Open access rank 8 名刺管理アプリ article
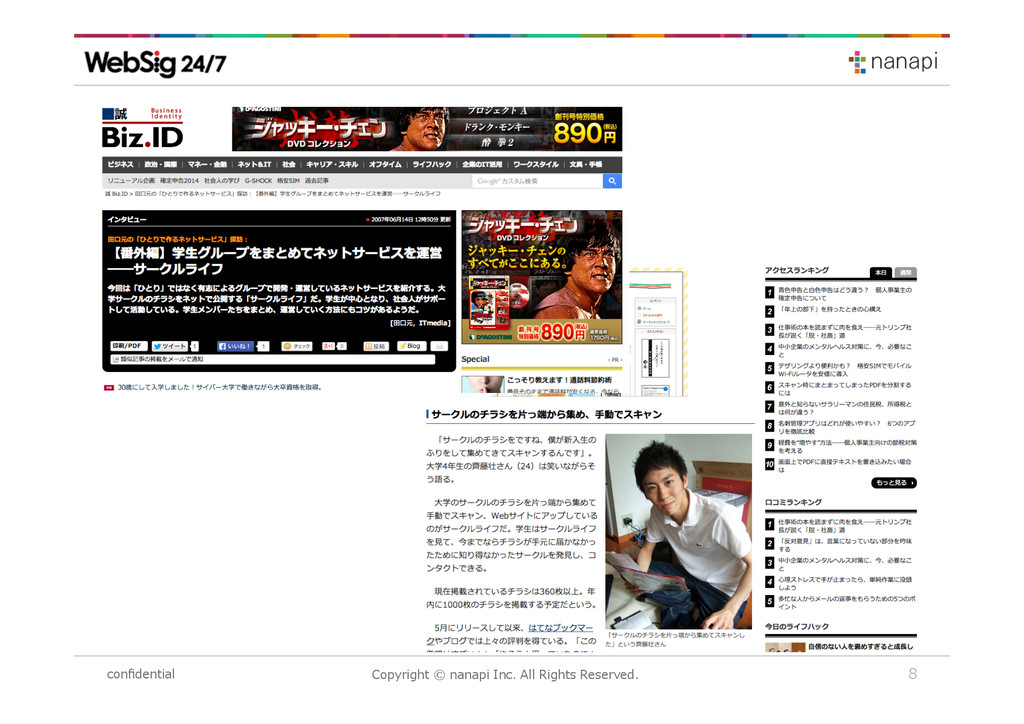 click(846, 427)
